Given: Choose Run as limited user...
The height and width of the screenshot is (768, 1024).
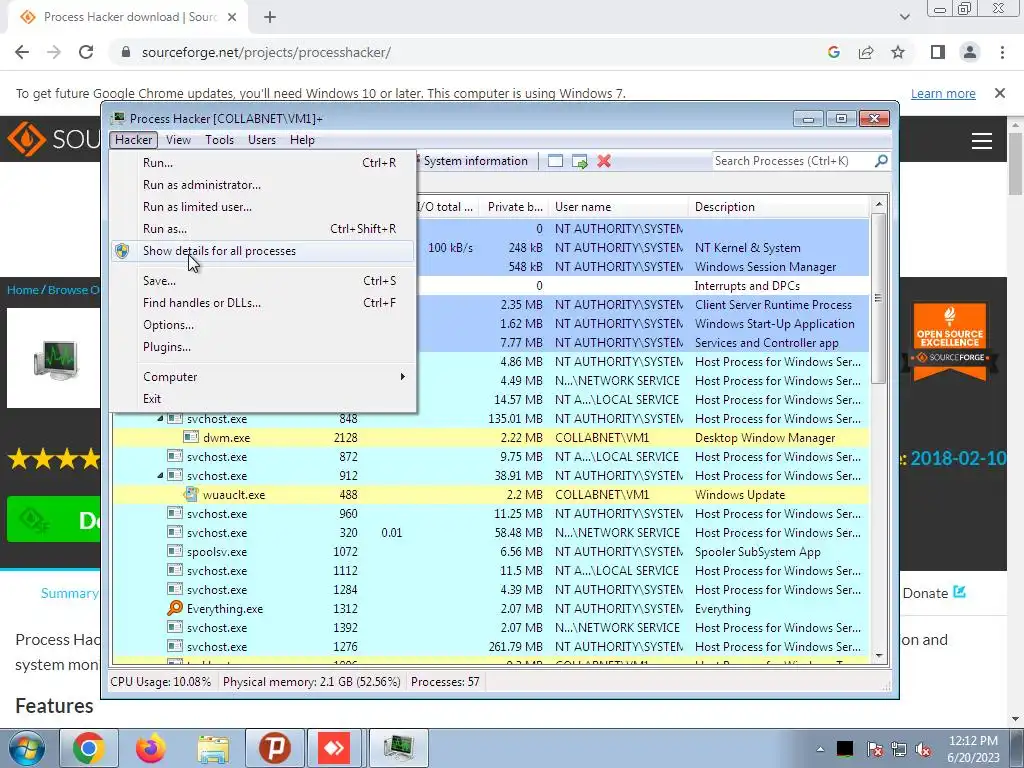Looking at the screenshot, I should [x=263, y=207].
